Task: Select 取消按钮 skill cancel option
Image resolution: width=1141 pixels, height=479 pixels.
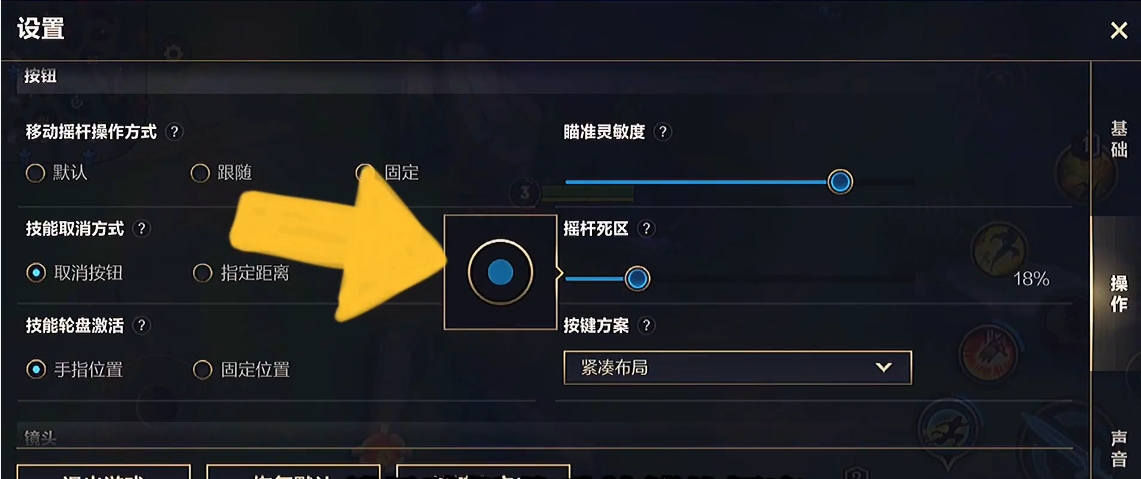Action: 74,273
